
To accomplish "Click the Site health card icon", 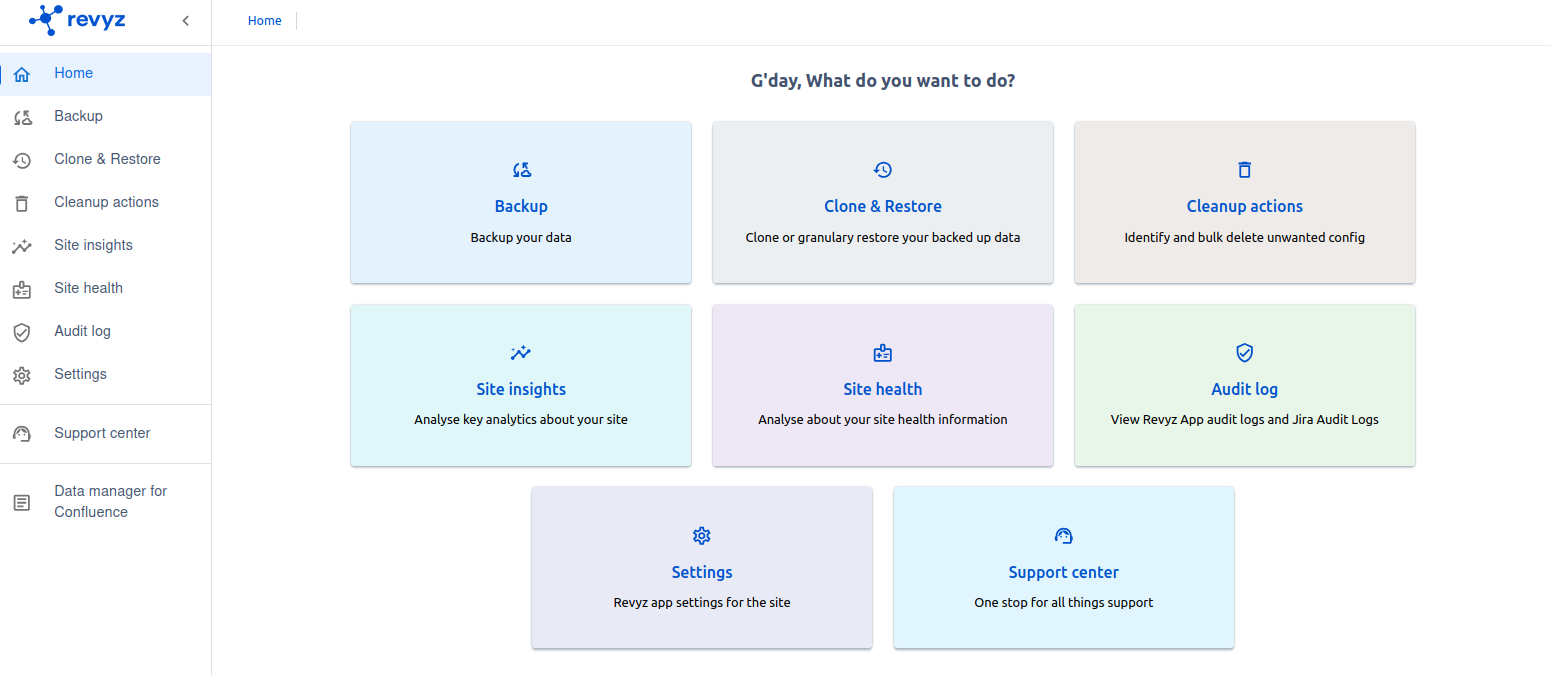I will pos(883,353).
